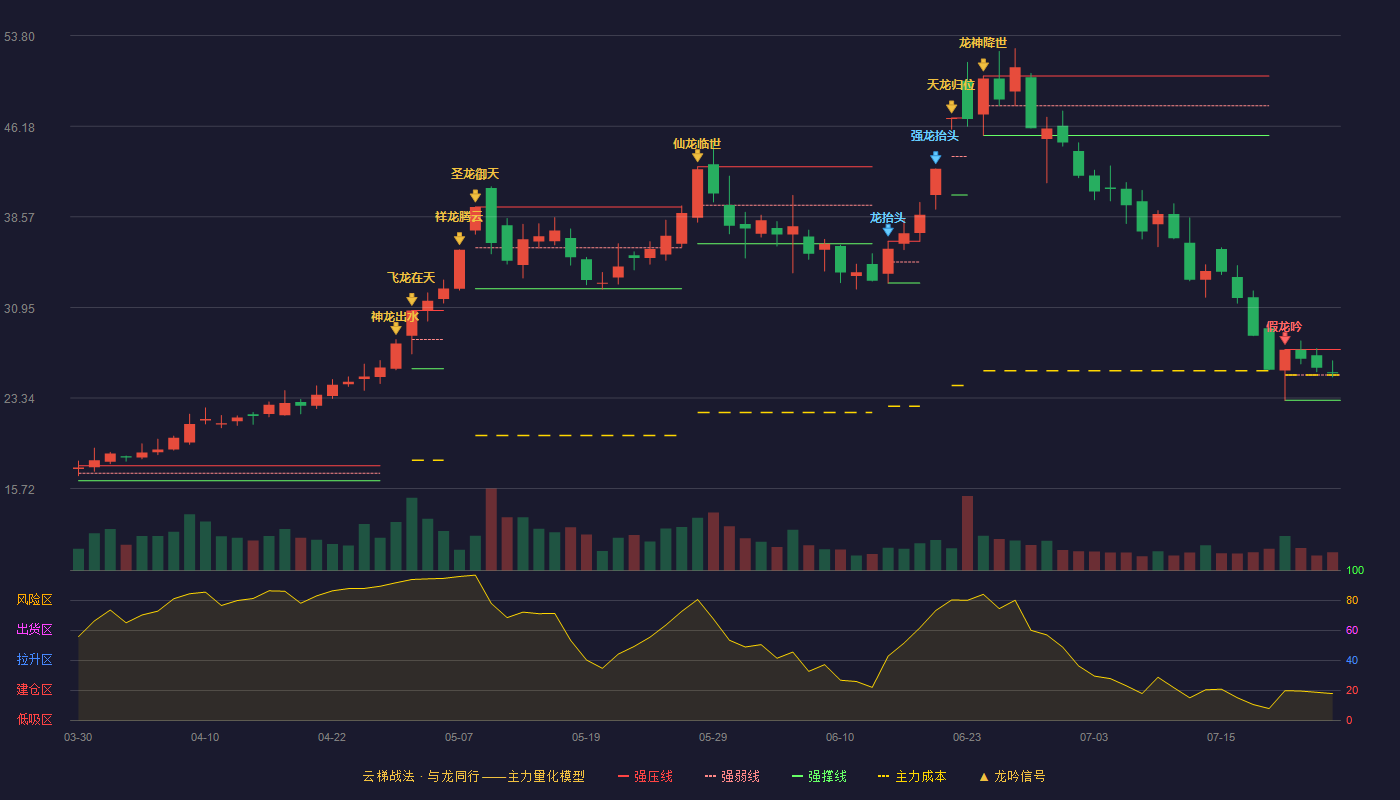Select the 风险区 zone label
This screenshot has height=800, width=1400.
click(x=34, y=600)
